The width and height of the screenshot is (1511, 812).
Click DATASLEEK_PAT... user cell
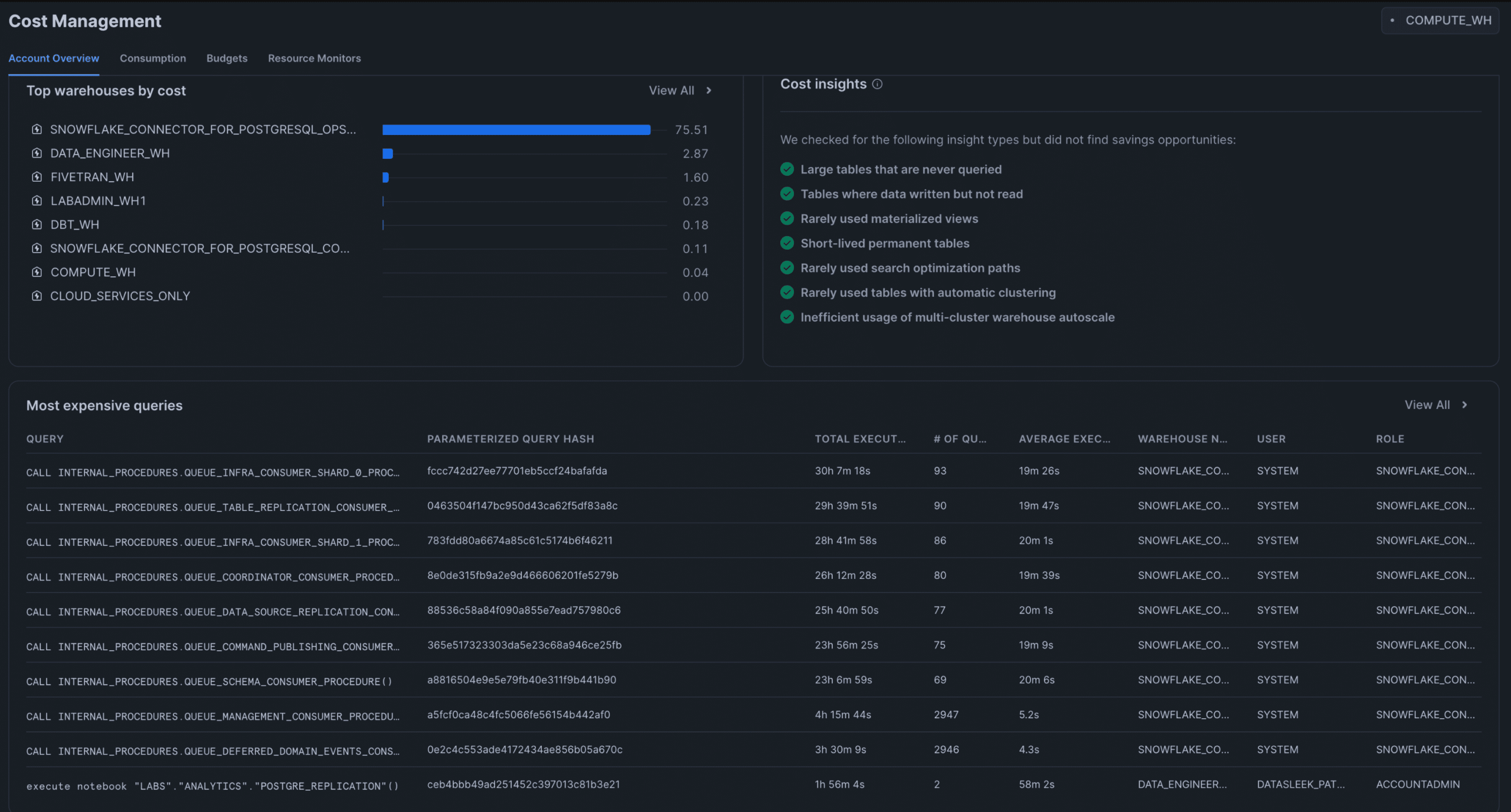tap(1301, 784)
